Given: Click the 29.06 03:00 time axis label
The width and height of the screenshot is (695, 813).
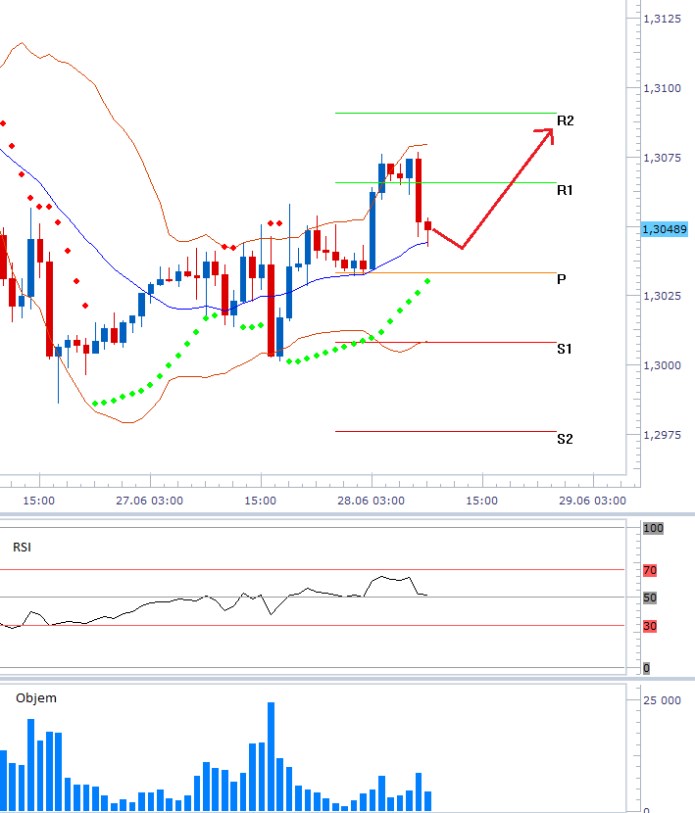Looking at the screenshot, I should 592,501.
